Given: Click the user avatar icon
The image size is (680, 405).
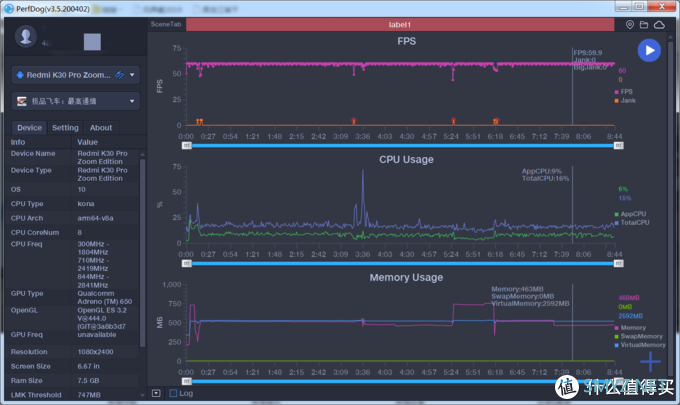Looking at the screenshot, I should click(x=26, y=36).
